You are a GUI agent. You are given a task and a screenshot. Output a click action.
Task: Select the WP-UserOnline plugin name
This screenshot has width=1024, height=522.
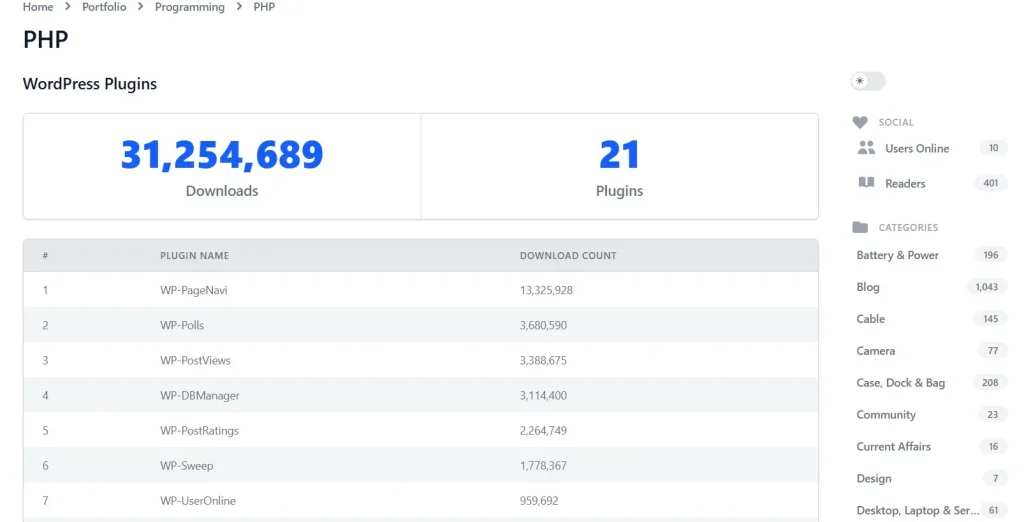(x=198, y=501)
